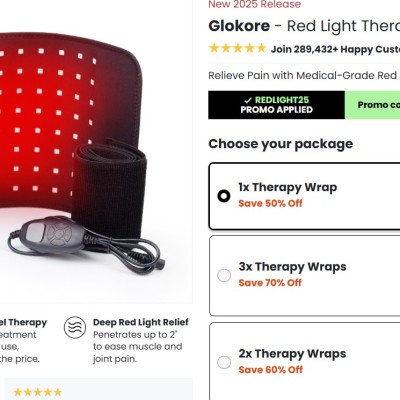The image size is (400, 400).
Task: Click the green Promo code banner section
Action: pos(372,105)
